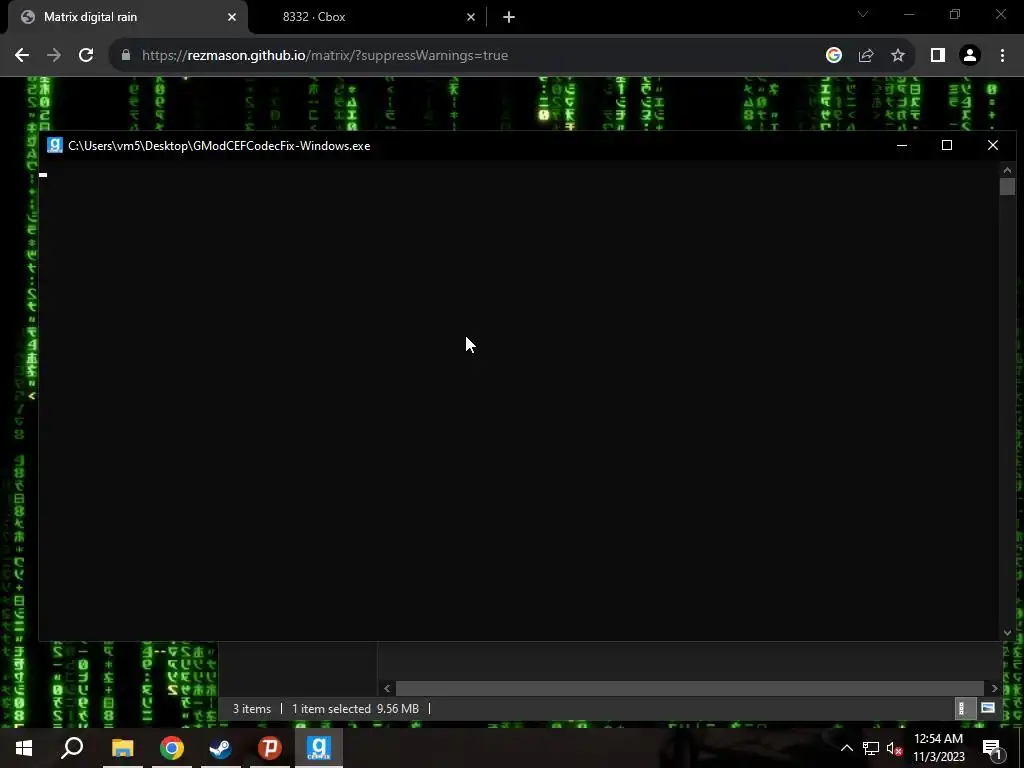
Task: Minimize the Chrome window
Action: pyautogui.click(x=909, y=14)
